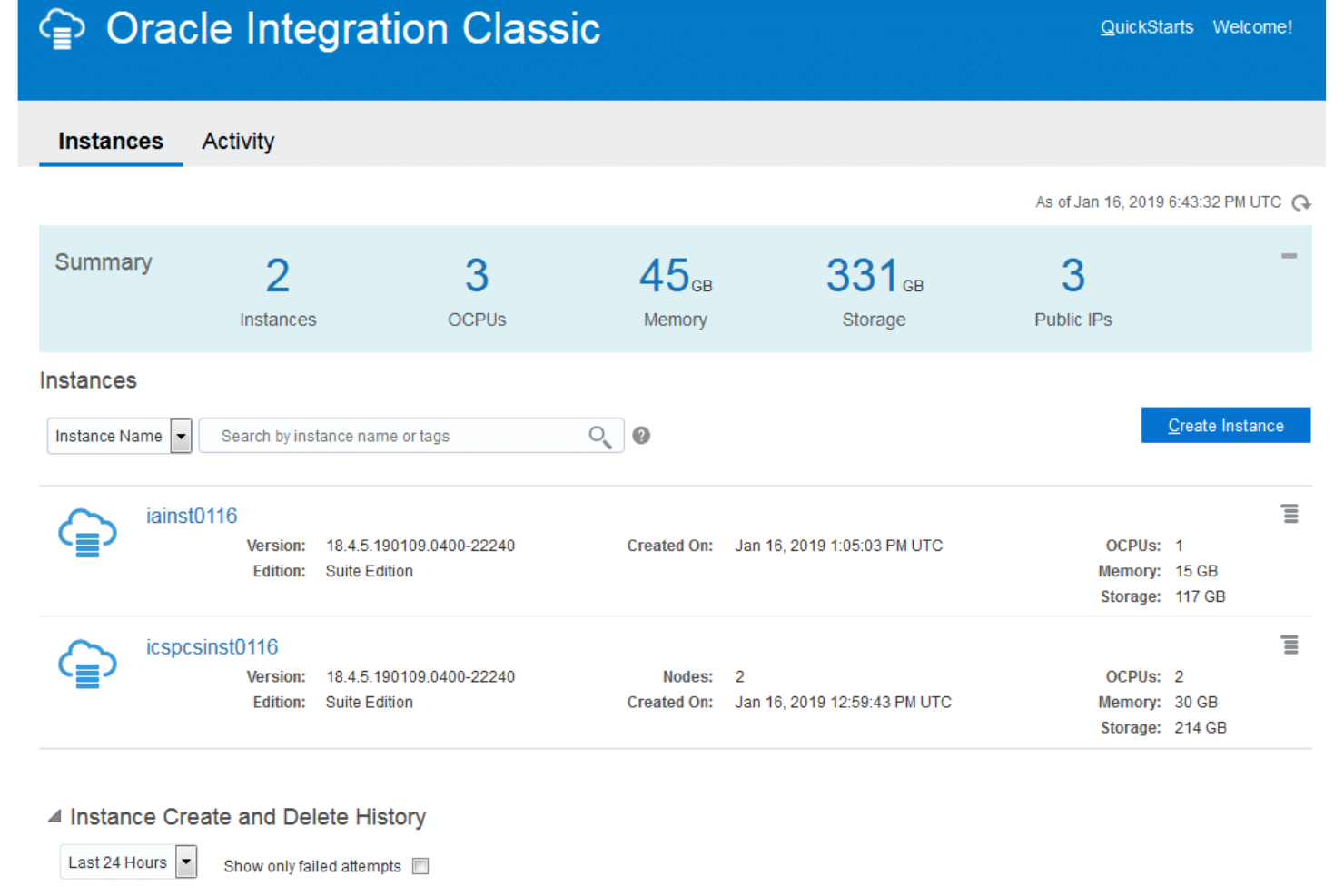Enable Show only failed attempts
This screenshot has width=1344, height=896.
(420, 866)
